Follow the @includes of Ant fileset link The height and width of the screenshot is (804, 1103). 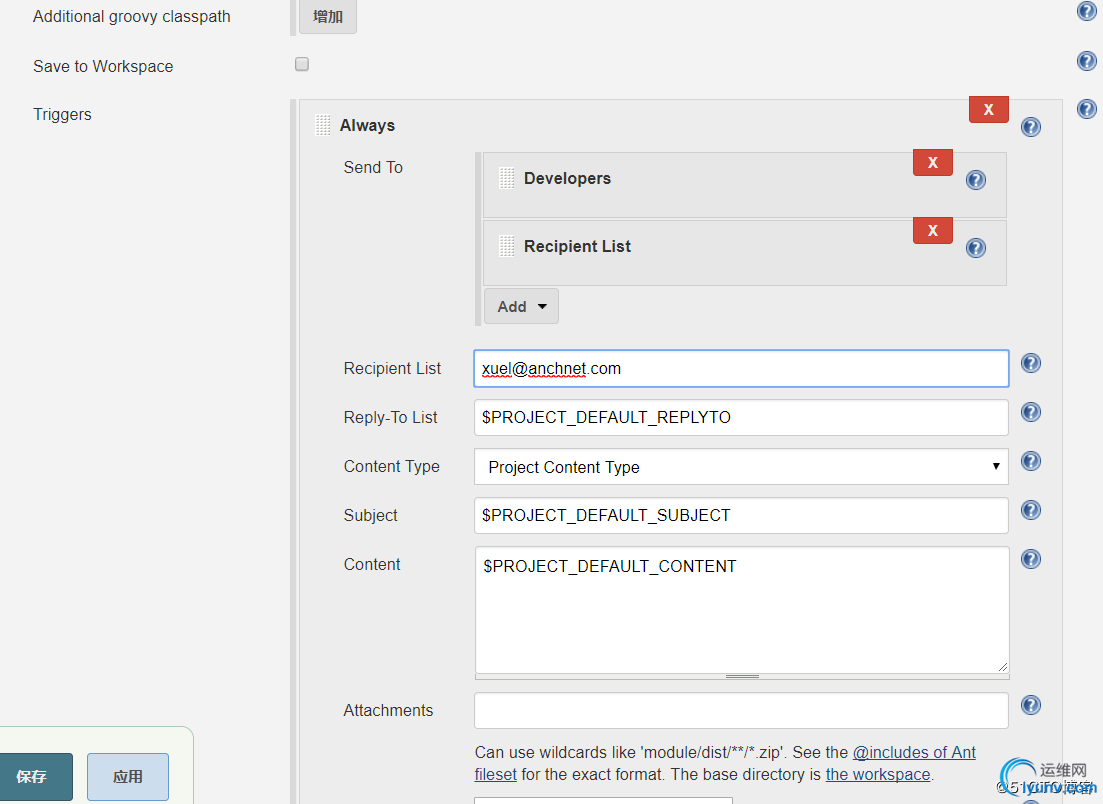[914, 753]
